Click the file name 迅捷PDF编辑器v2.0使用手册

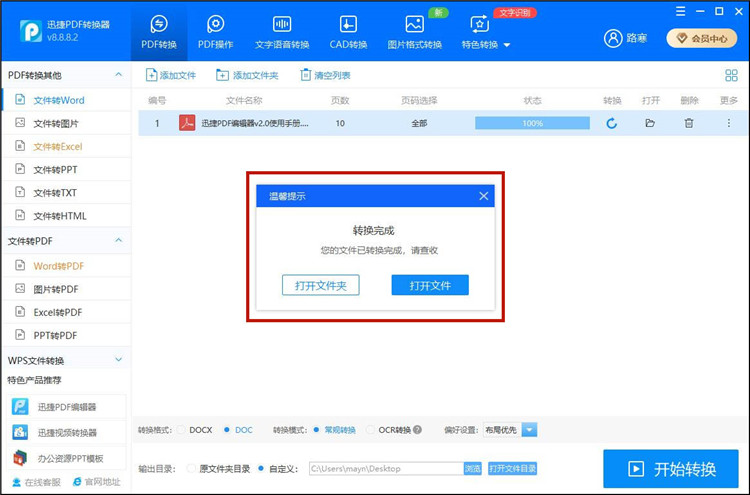[254, 123]
